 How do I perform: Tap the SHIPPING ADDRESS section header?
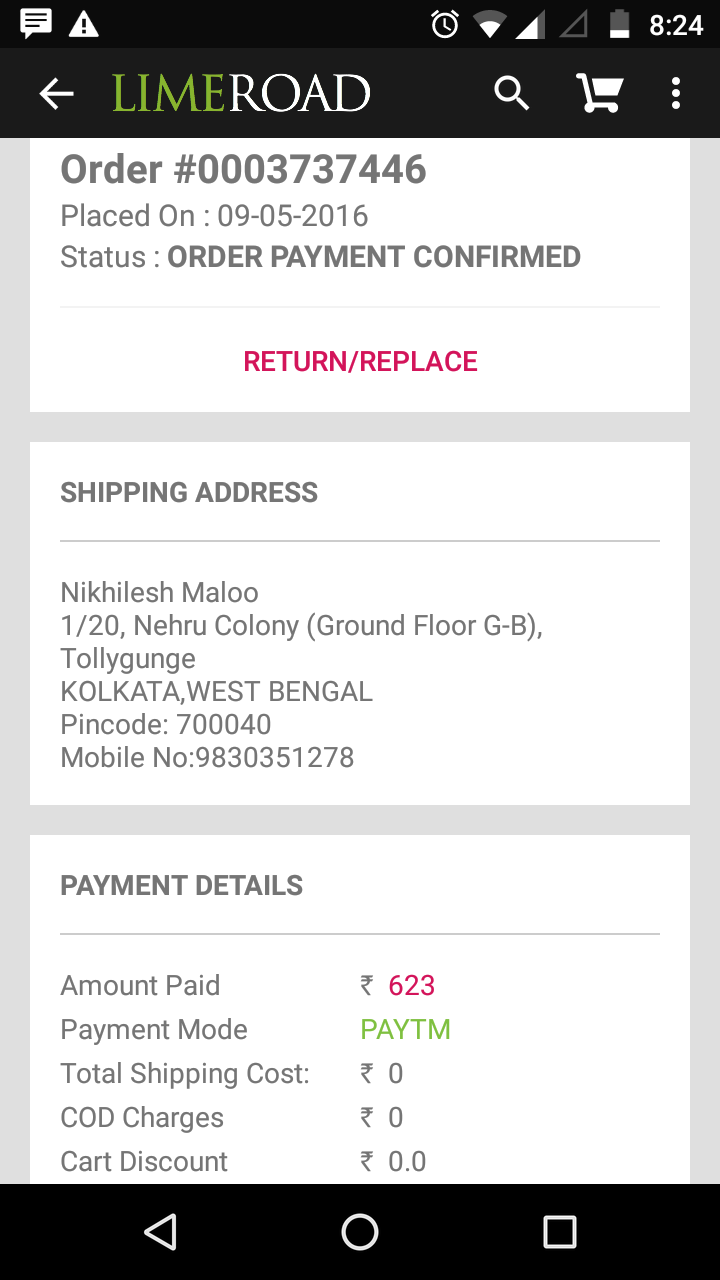click(x=189, y=492)
